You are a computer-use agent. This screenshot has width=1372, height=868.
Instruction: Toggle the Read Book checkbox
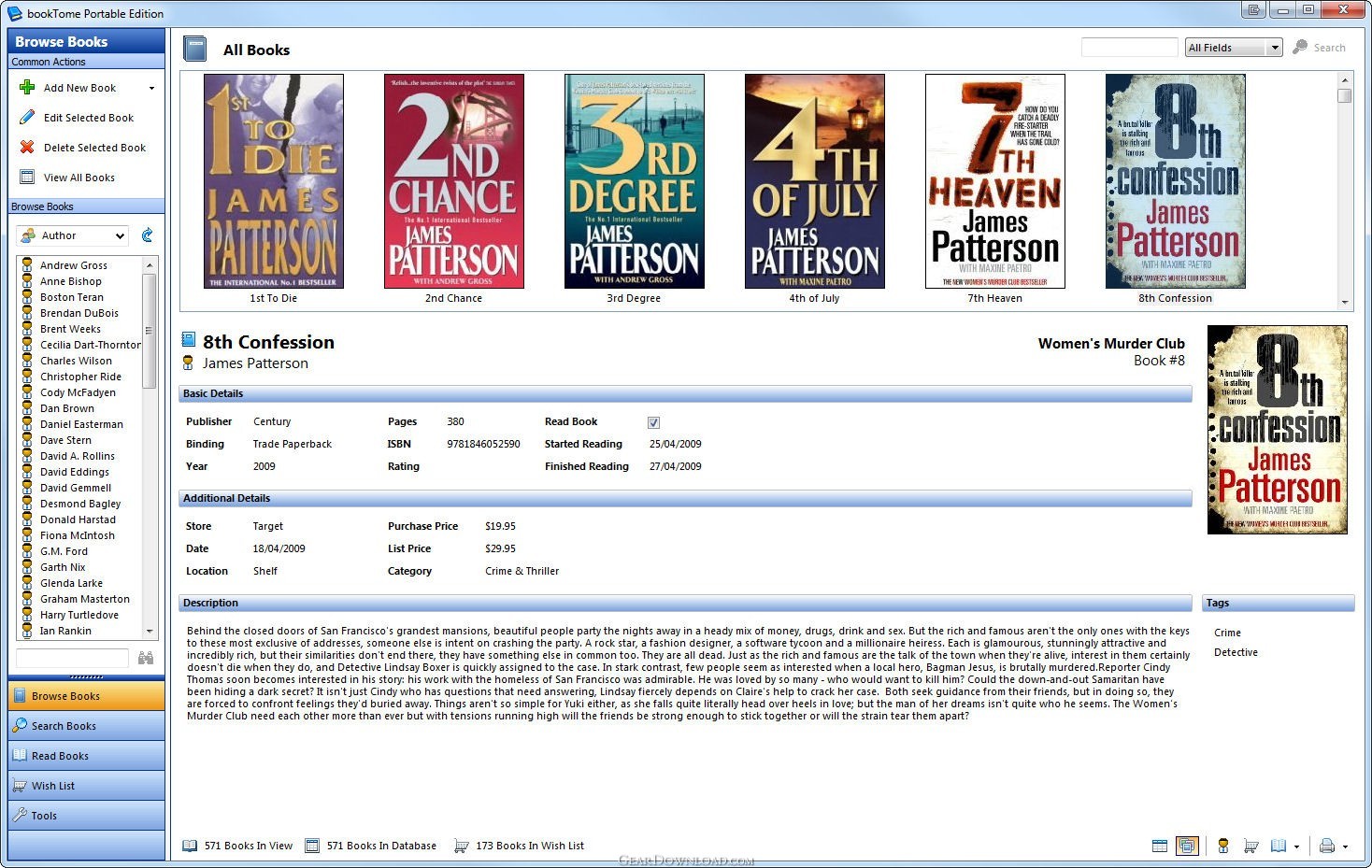click(653, 422)
